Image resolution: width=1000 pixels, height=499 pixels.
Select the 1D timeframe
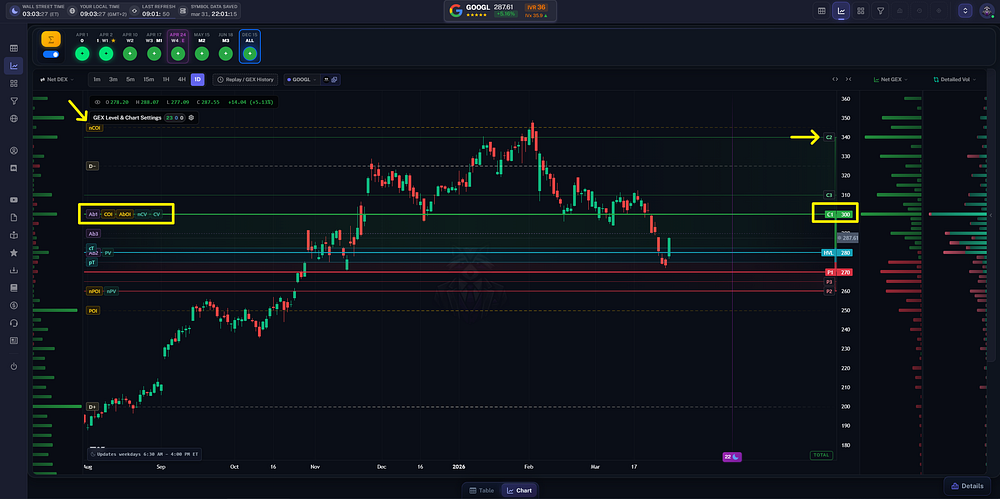[x=198, y=80]
